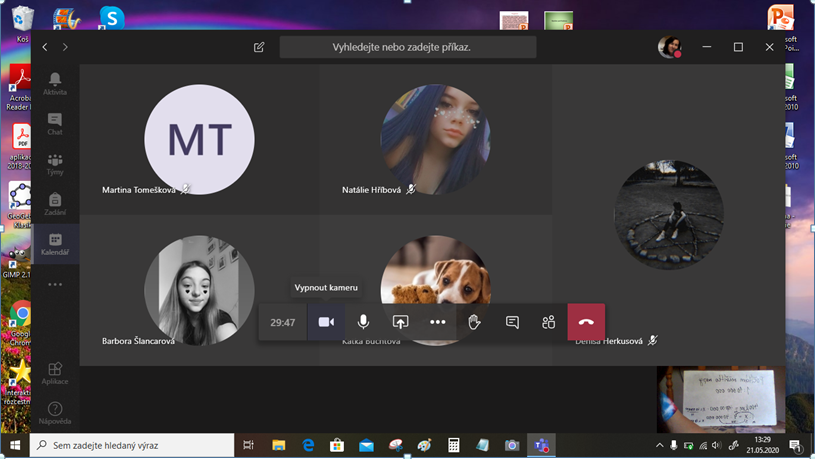Click the self camera preview thumbnail
This screenshot has height=459, width=815.
click(x=721, y=399)
